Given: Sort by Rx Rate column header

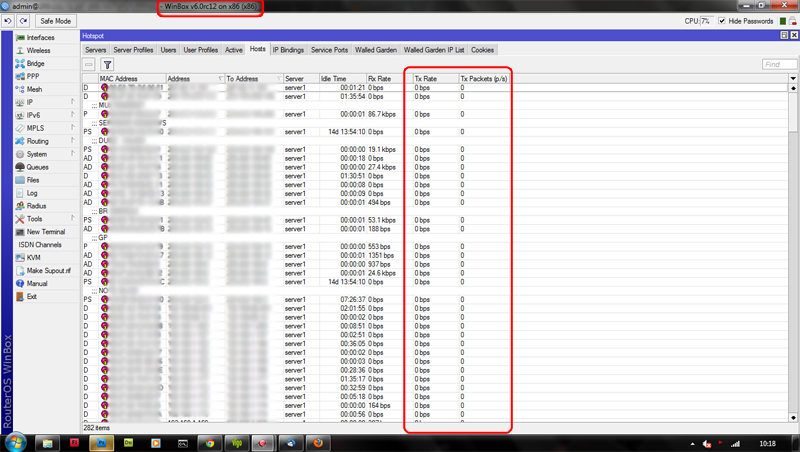Looking at the screenshot, I should coord(390,79).
